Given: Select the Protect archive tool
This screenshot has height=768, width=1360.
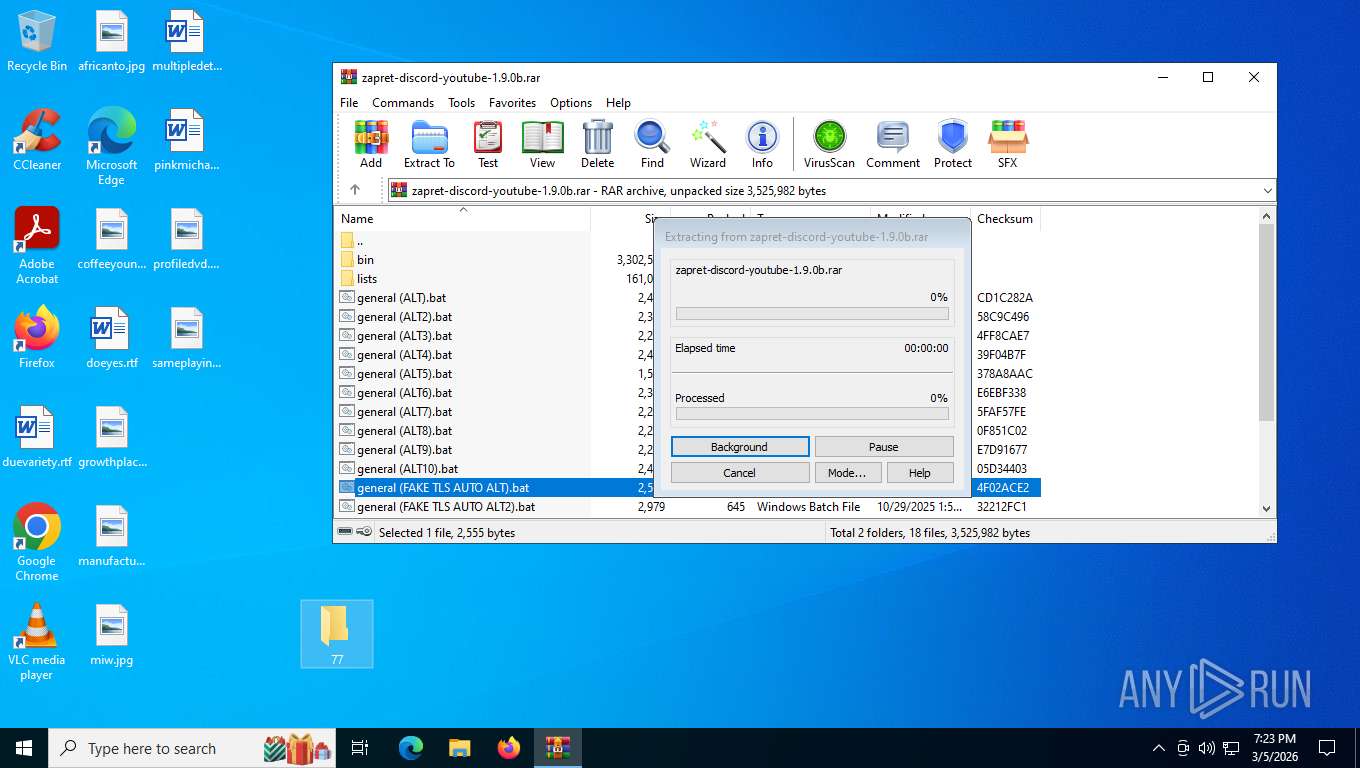Looking at the screenshot, I should (x=953, y=145).
